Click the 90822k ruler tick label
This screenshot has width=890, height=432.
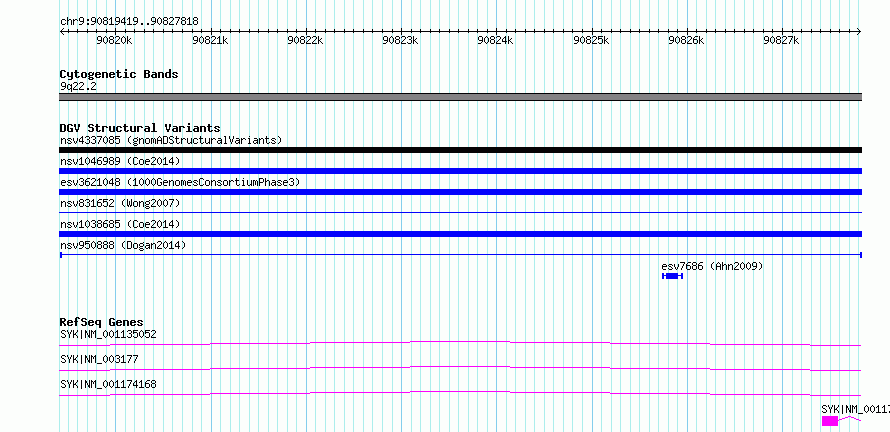tap(305, 40)
